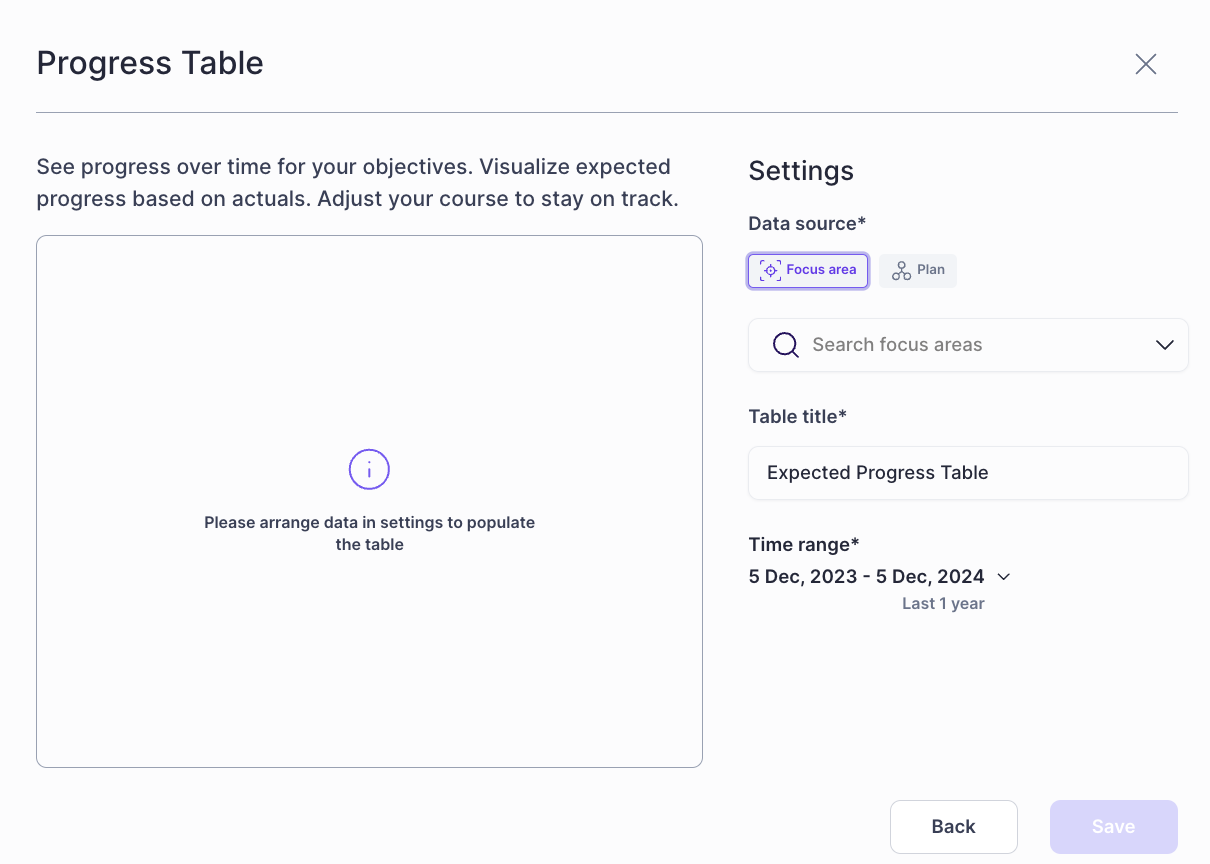Click the Time range dropdown arrow icon
The height and width of the screenshot is (864, 1210).
[1003, 576]
